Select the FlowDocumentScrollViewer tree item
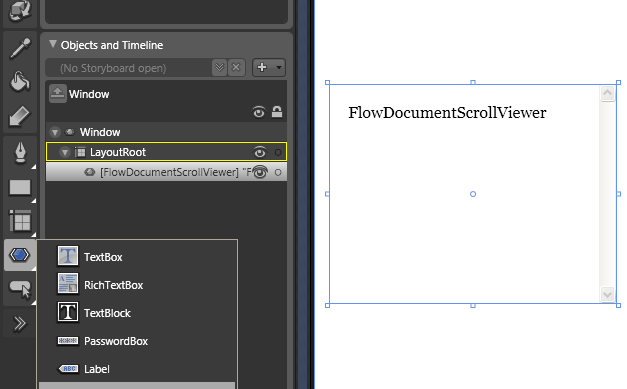627x389 pixels. tap(166, 172)
